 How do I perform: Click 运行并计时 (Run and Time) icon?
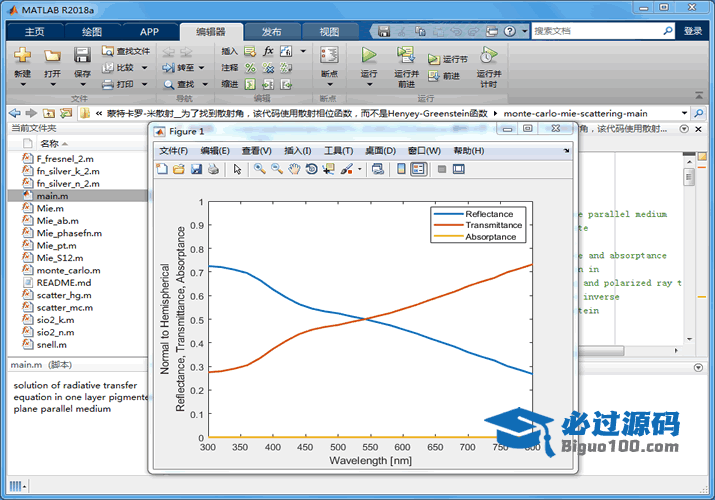point(488,55)
